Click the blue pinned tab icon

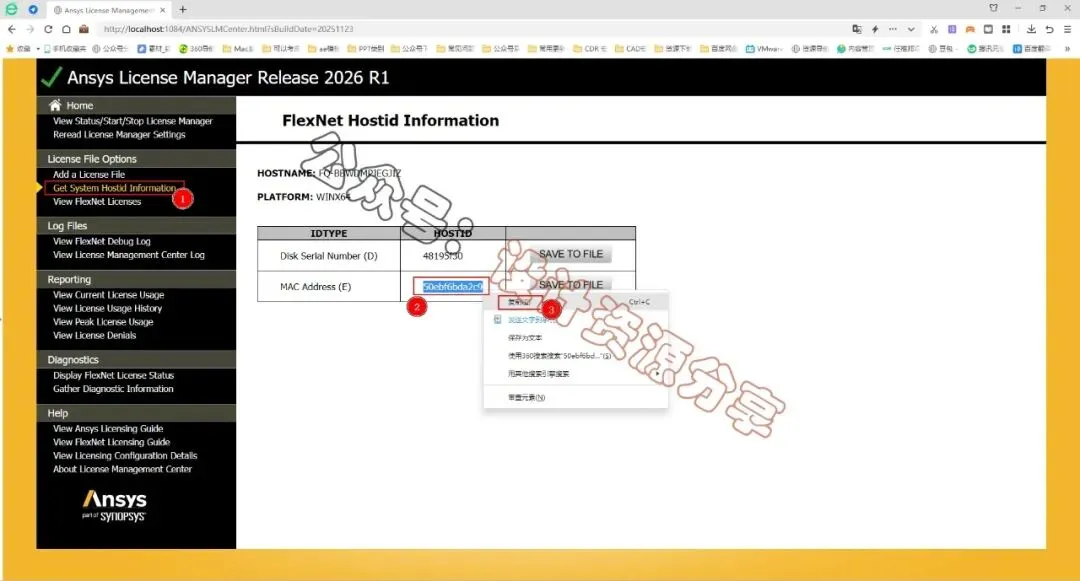point(32,10)
